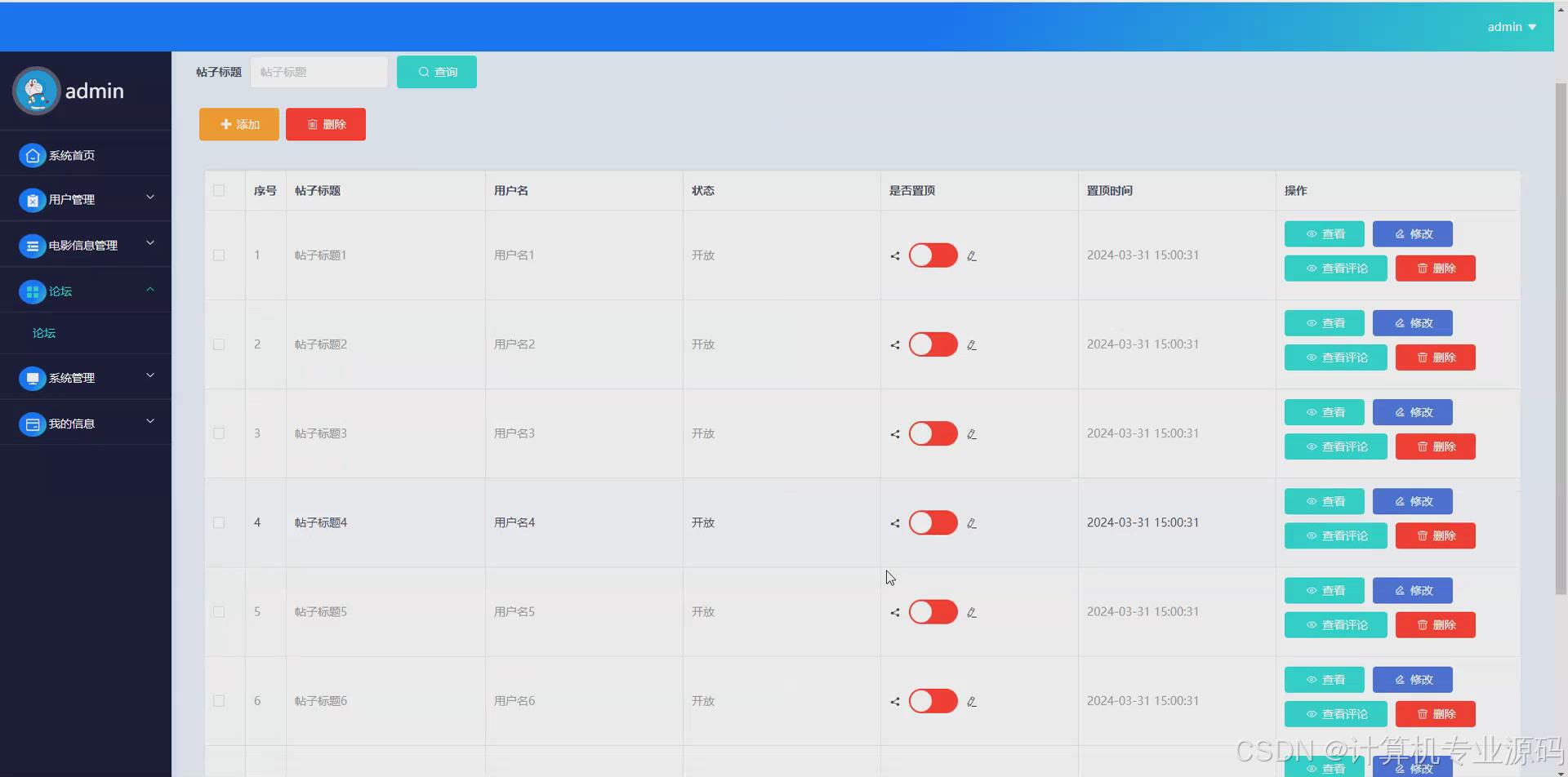Check the checkbox for row 帖子标题2
The height and width of the screenshot is (777, 1568).
click(219, 344)
